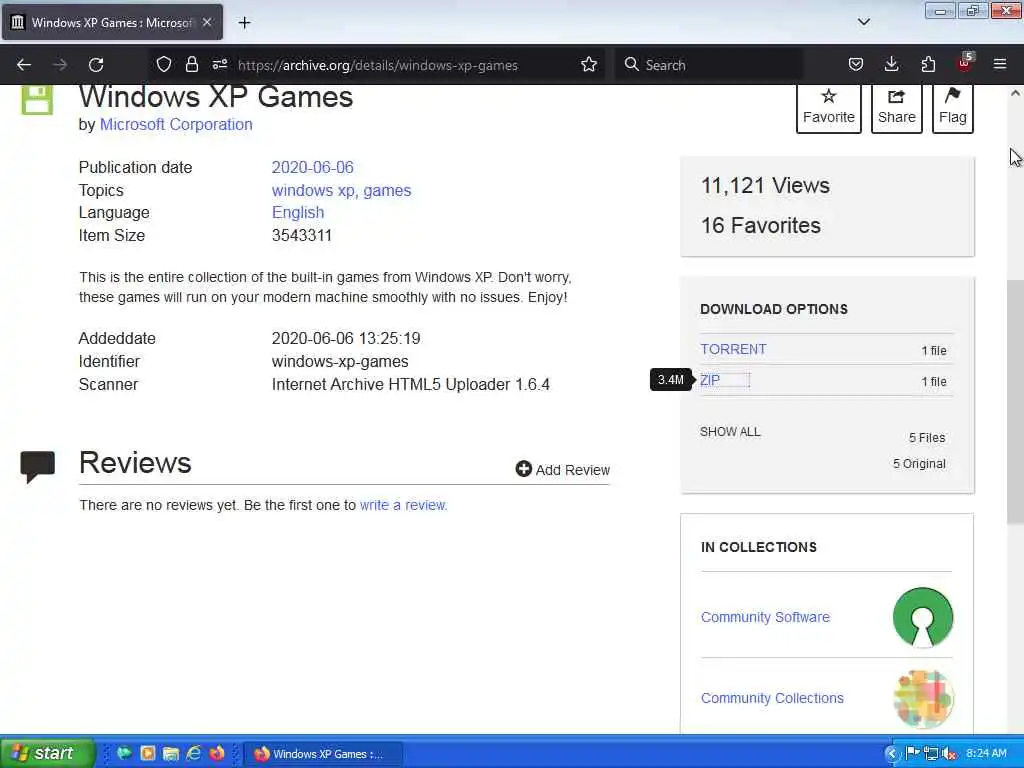Open site permissions icon in address bar
This screenshot has height=768, width=1024.
tap(220, 64)
